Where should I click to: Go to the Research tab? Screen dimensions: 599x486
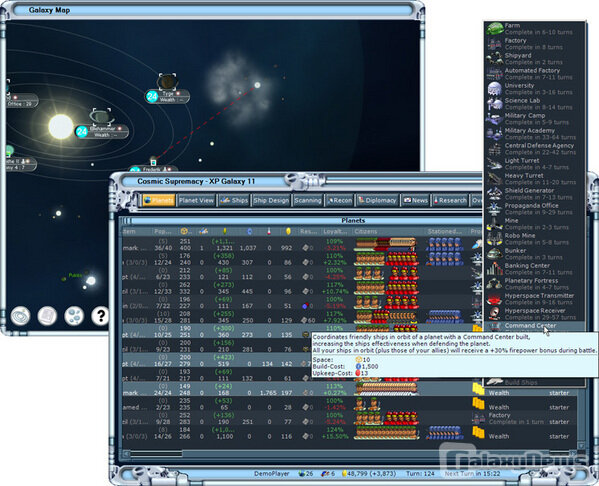pos(450,200)
